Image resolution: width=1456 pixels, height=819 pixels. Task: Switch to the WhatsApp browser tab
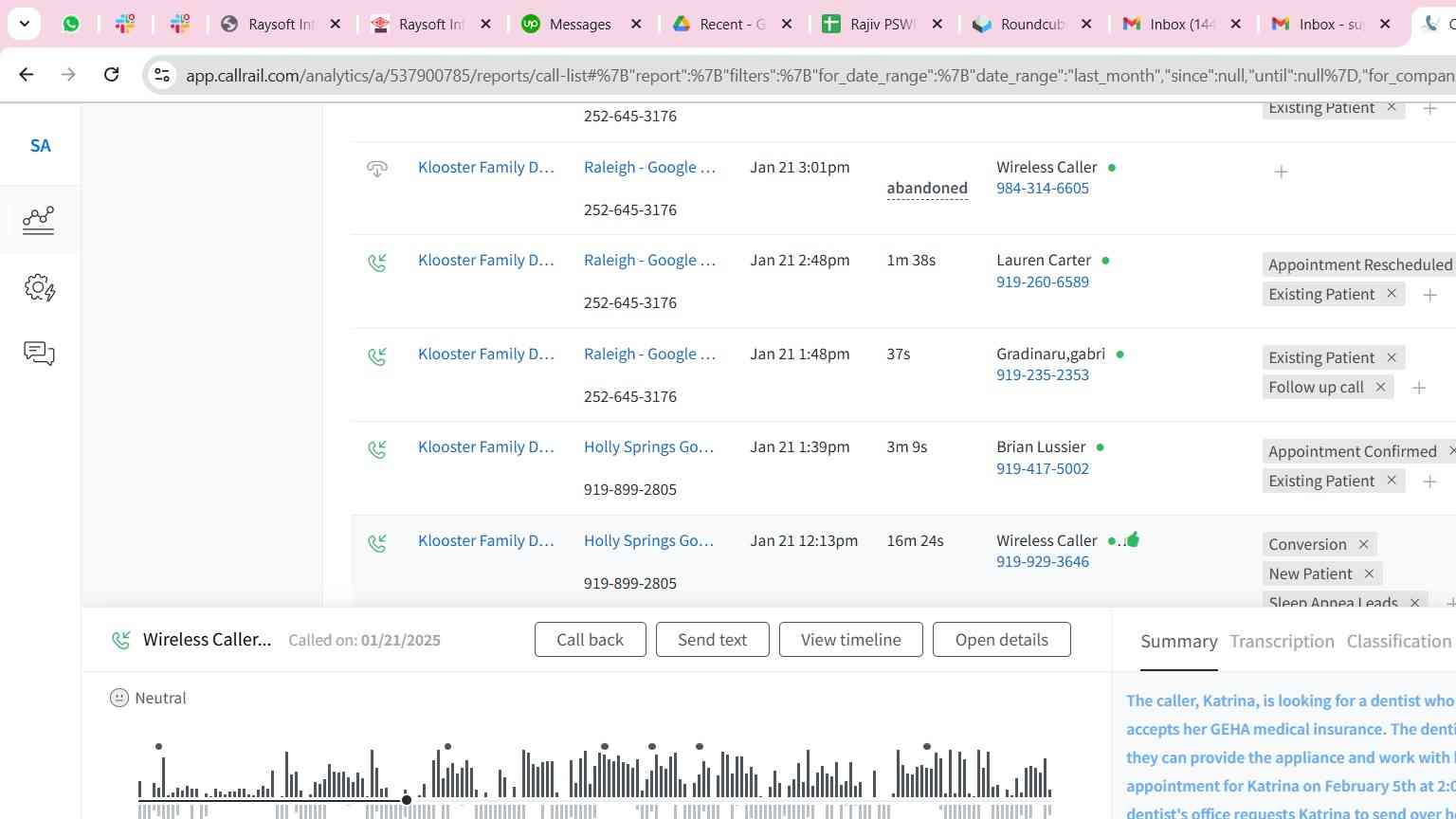[71, 24]
